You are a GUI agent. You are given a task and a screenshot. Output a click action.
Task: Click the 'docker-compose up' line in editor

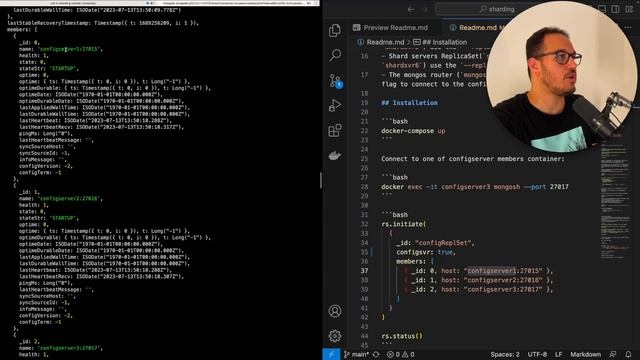click(413, 131)
